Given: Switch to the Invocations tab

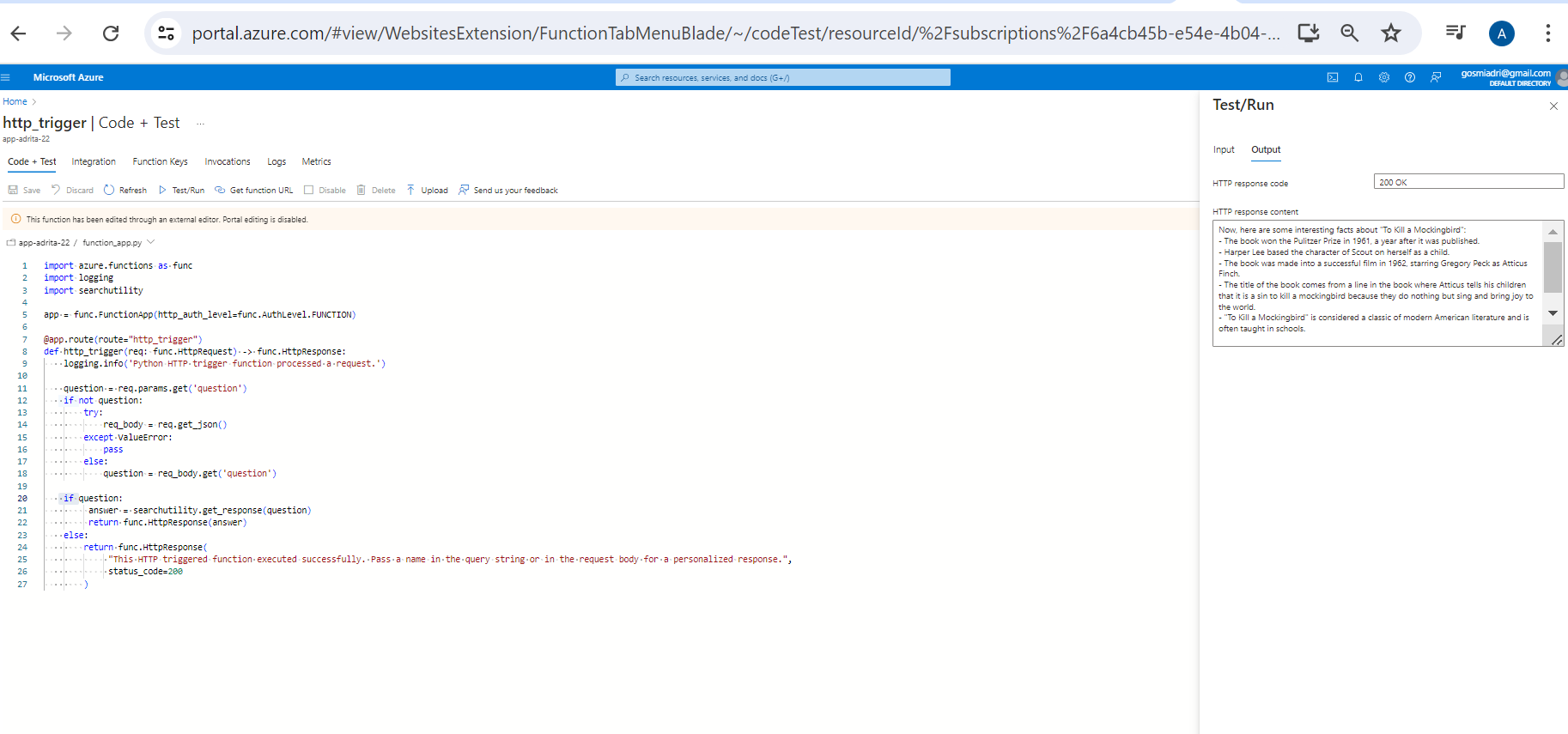Looking at the screenshot, I should [228, 161].
